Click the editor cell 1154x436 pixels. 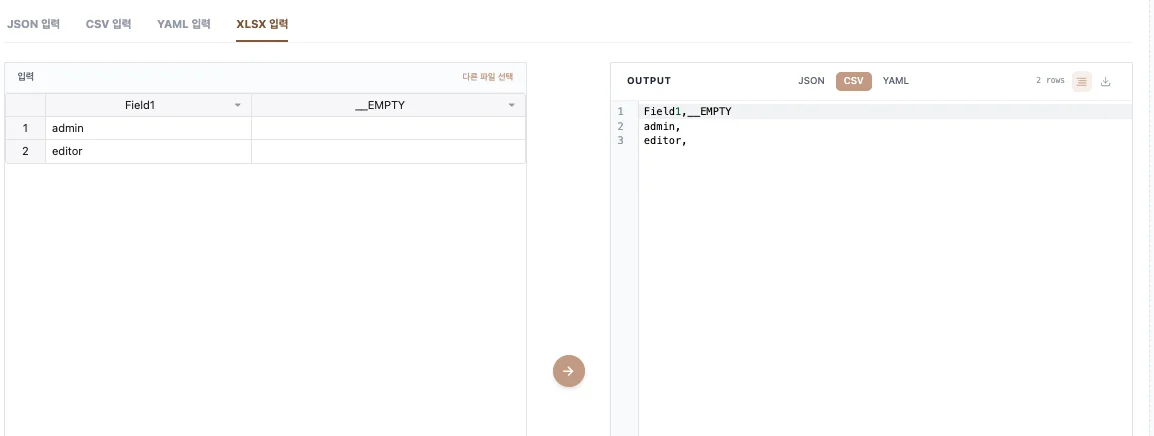click(148, 151)
